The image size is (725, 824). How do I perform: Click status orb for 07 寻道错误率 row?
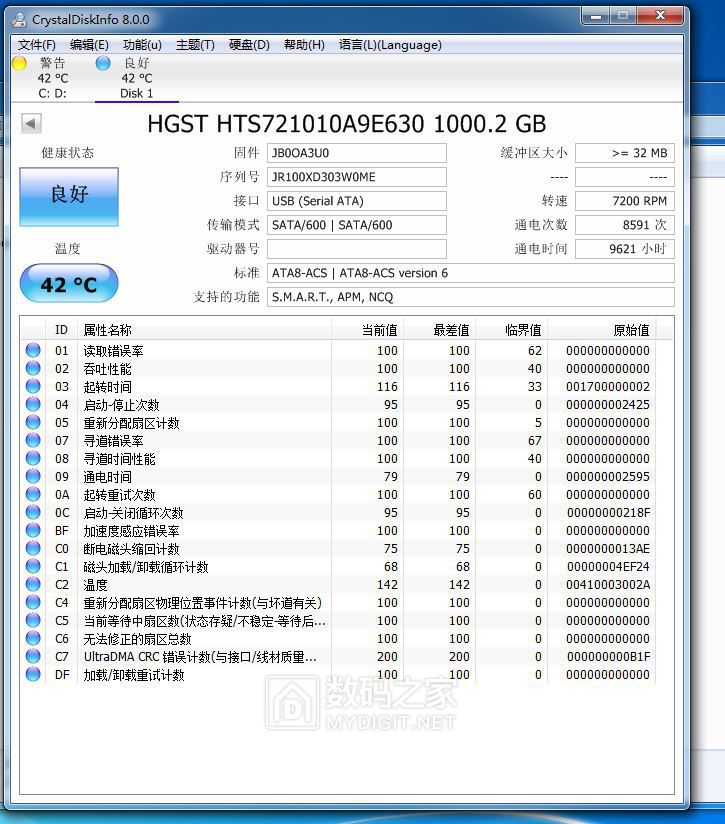click(33, 440)
